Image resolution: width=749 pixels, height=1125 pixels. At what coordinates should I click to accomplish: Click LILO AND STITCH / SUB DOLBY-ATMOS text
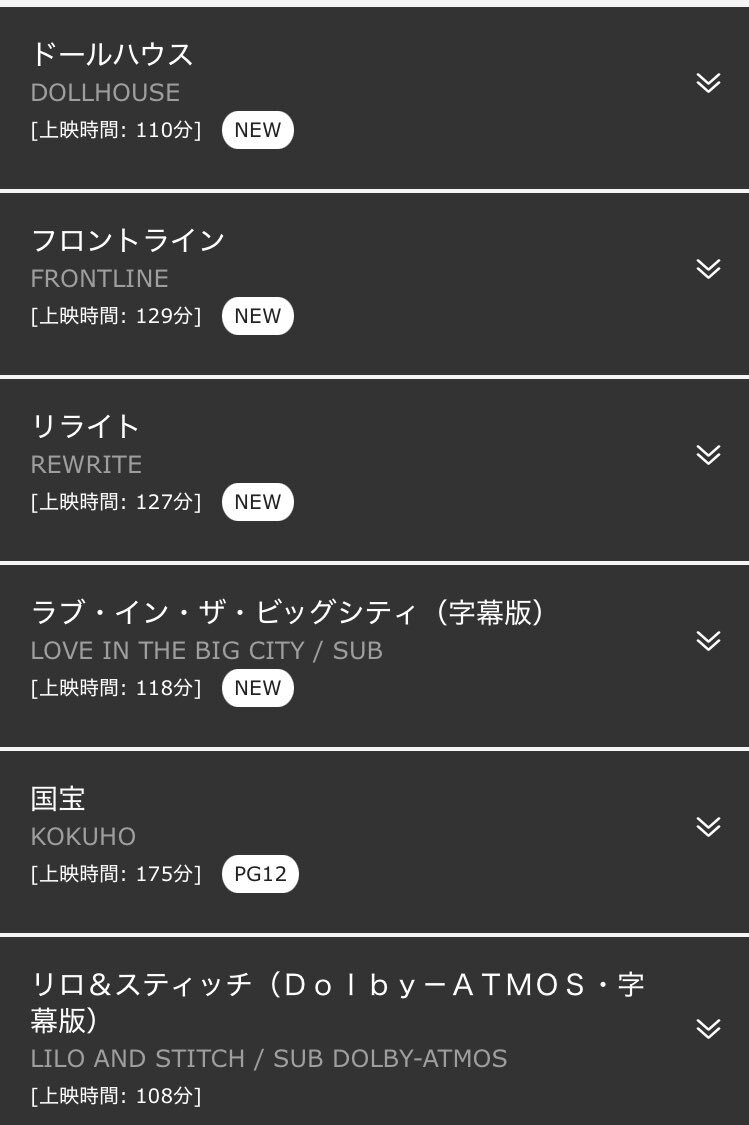pyautogui.click(x=269, y=1058)
